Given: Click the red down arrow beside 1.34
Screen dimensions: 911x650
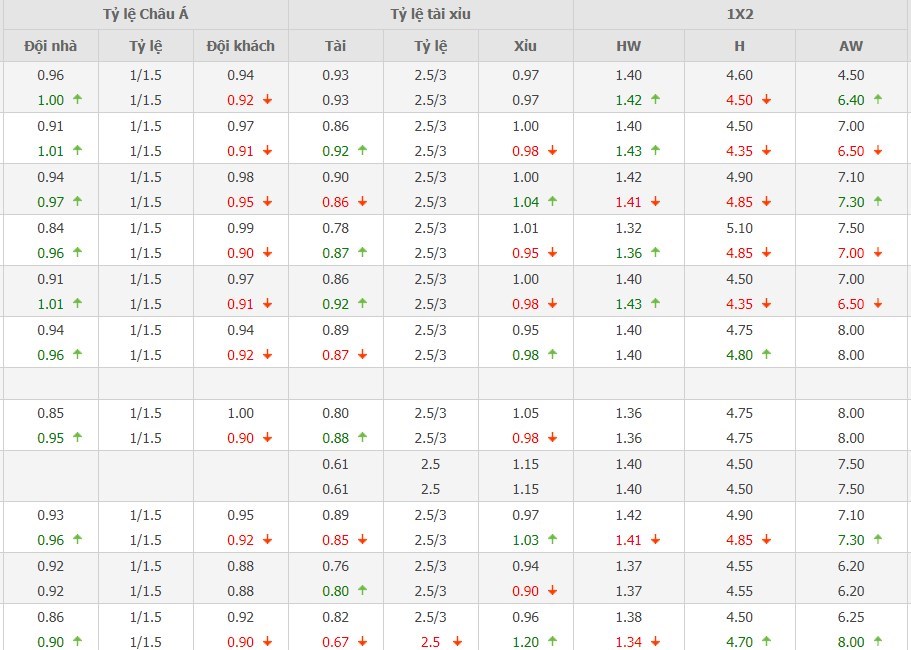Looking at the screenshot, I should (x=656, y=642).
